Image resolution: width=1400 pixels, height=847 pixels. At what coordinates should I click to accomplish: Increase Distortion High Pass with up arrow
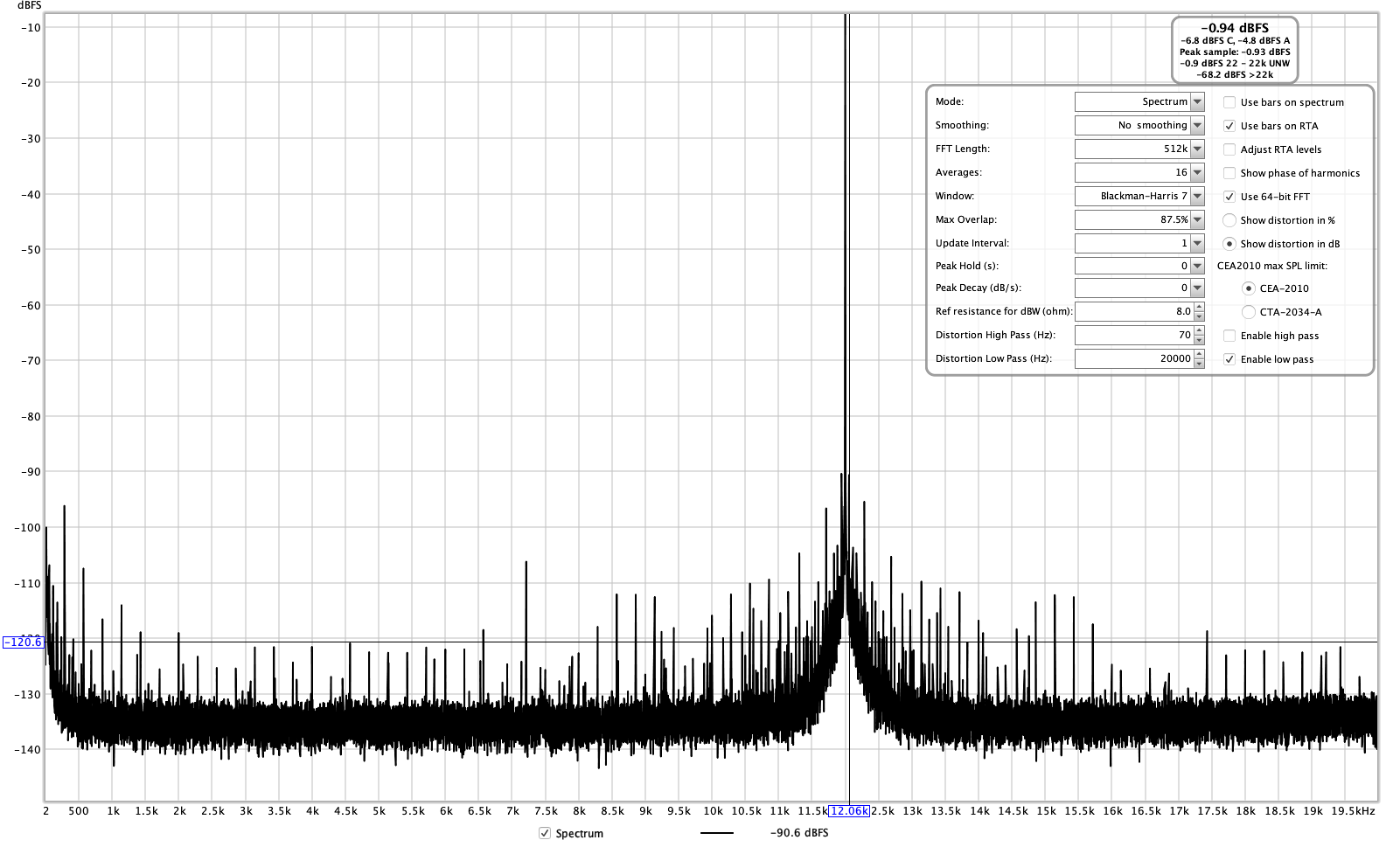tap(1199, 330)
